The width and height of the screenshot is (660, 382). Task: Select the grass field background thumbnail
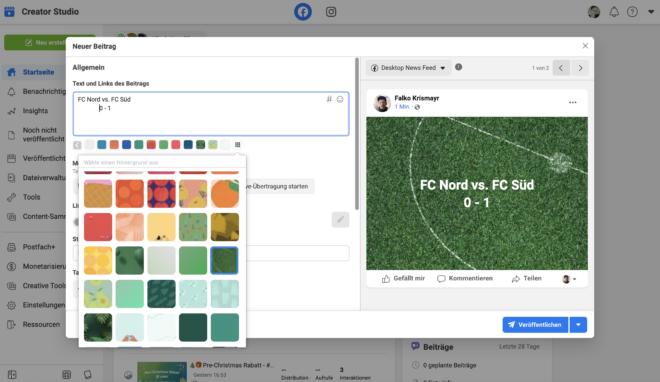coord(224,260)
